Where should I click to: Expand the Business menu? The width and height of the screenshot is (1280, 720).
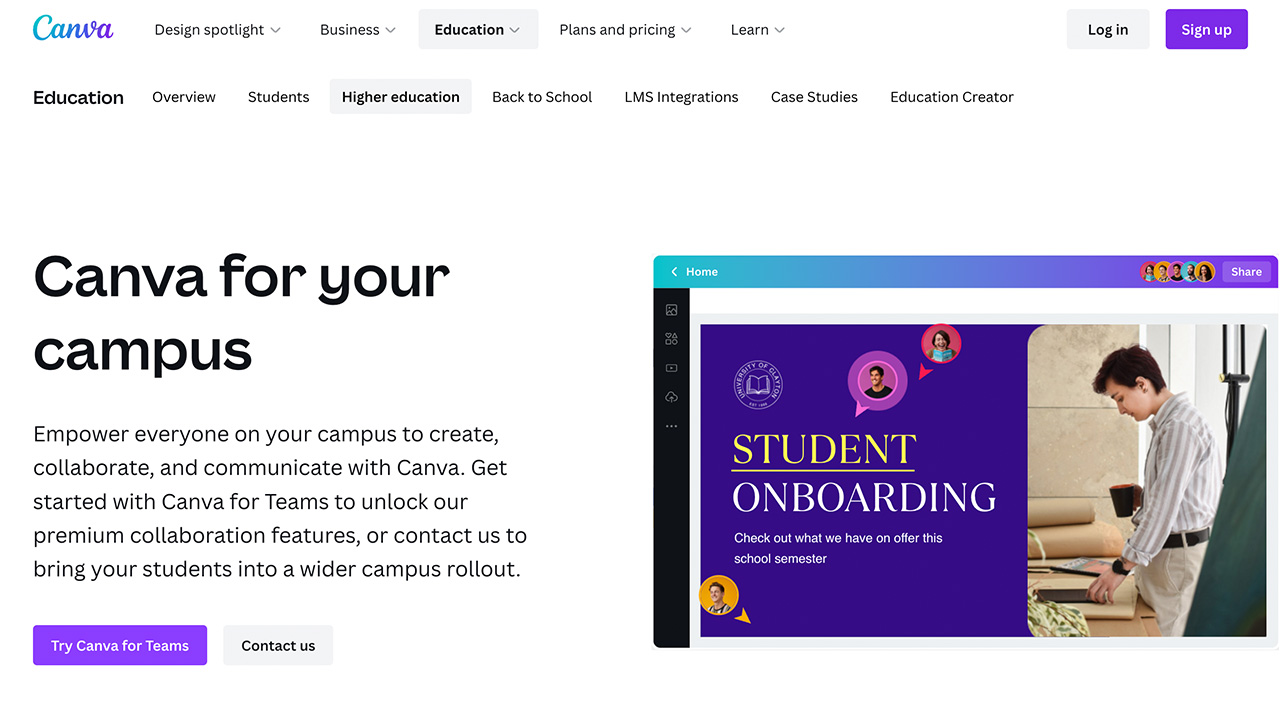[358, 30]
